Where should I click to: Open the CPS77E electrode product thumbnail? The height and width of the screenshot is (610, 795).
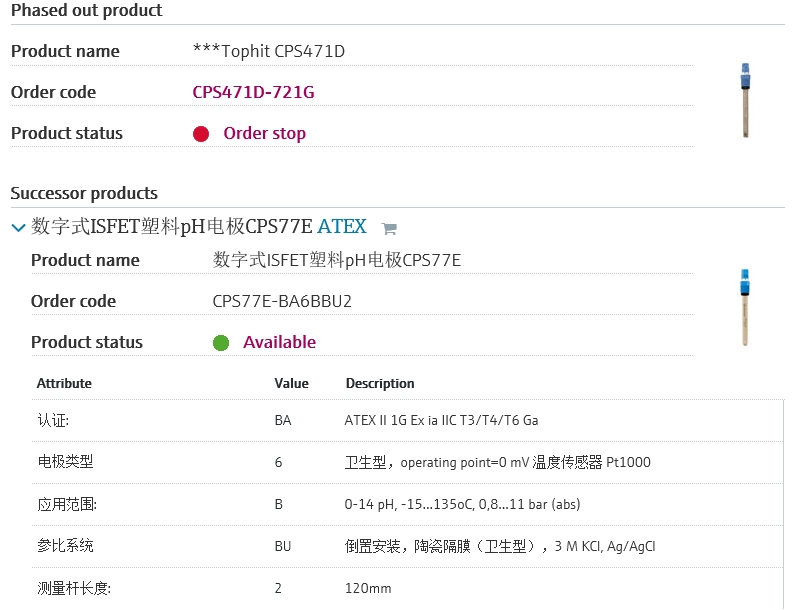pos(744,308)
